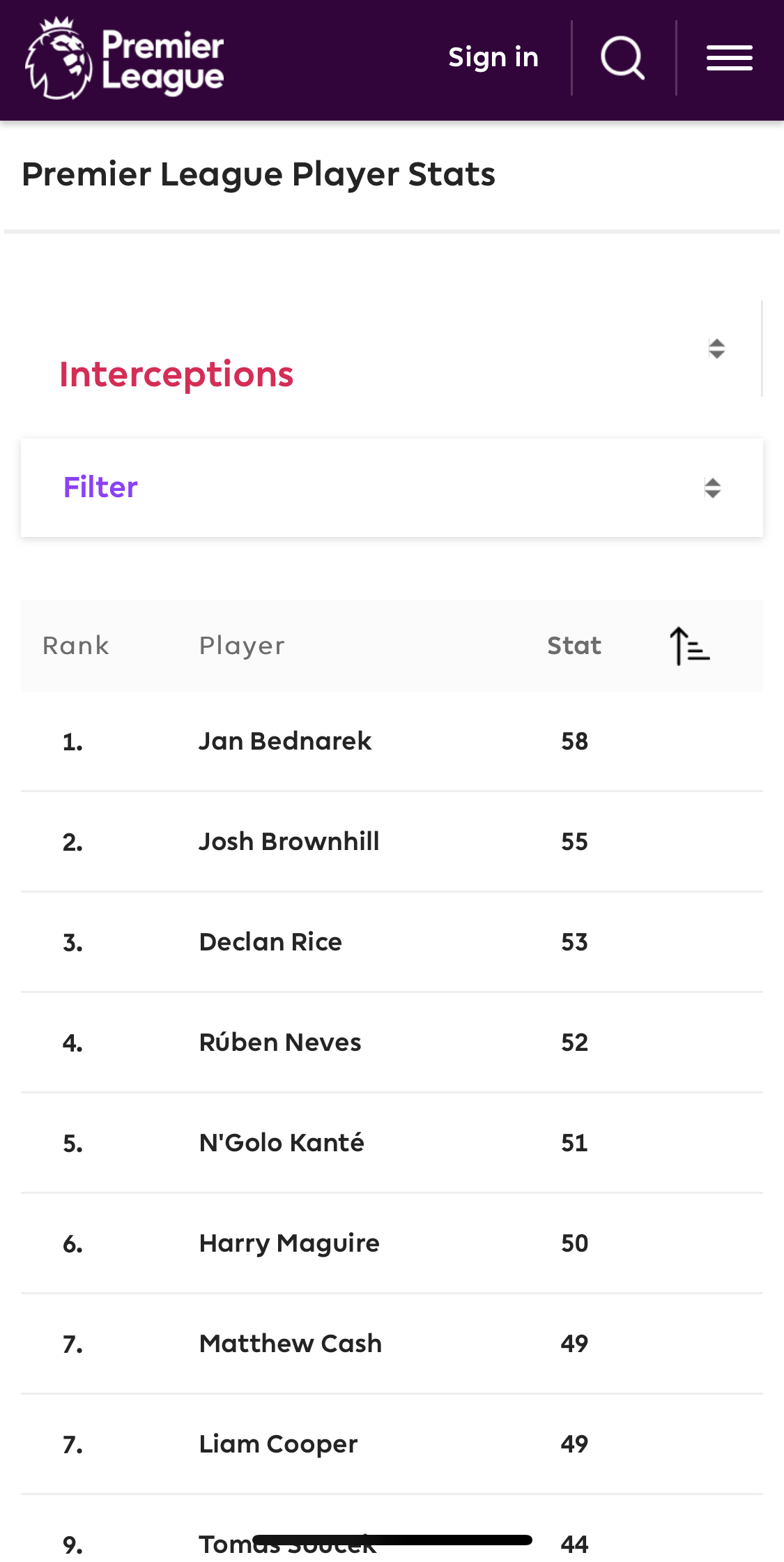Viewport: 784px width, 1562px height.
Task: Choose Harry Maguire from rankings
Action: click(289, 1243)
